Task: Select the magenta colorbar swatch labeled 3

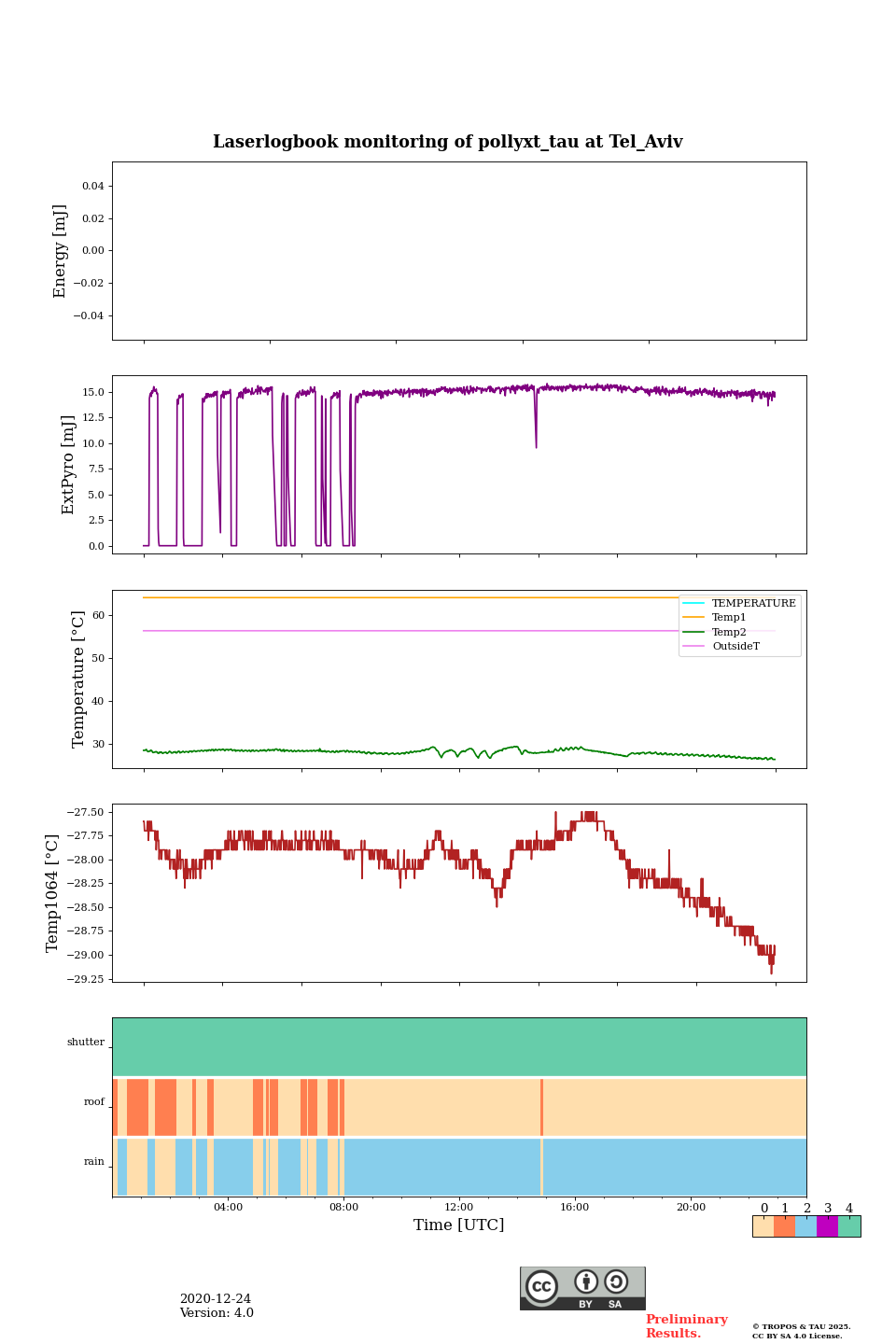Action: [x=827, y=1226]
